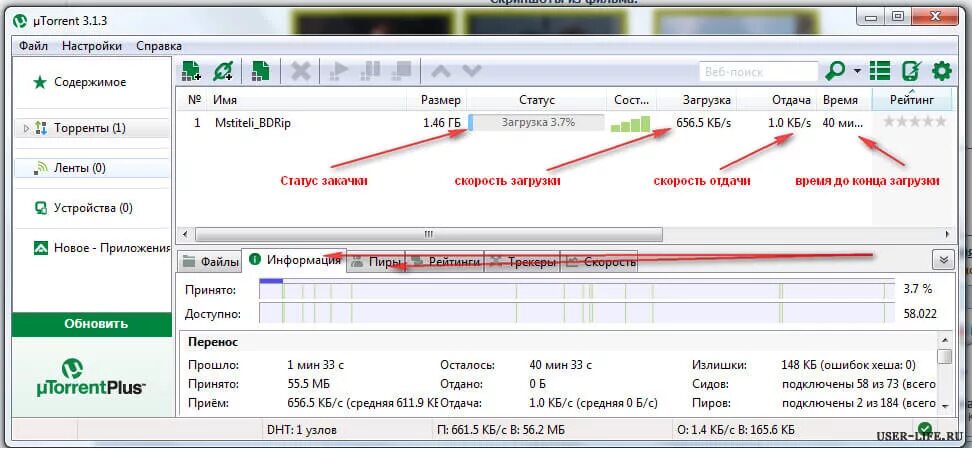972x449 pixels.
Task: Click the Принято pieces progress bar
Action: point(577,290)
